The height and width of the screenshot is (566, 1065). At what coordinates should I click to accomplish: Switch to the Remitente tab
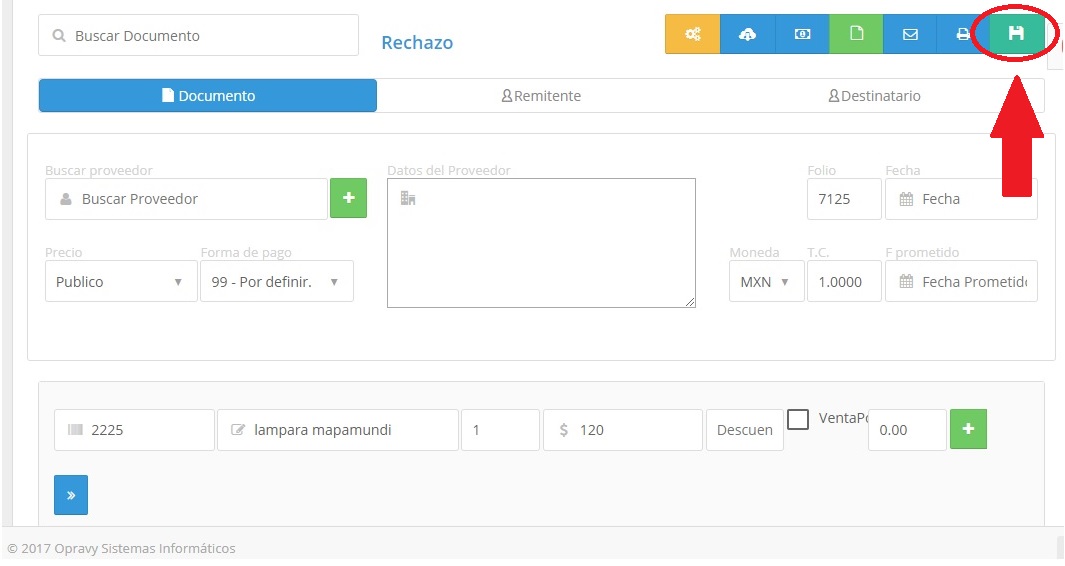[x=541, y=96]
